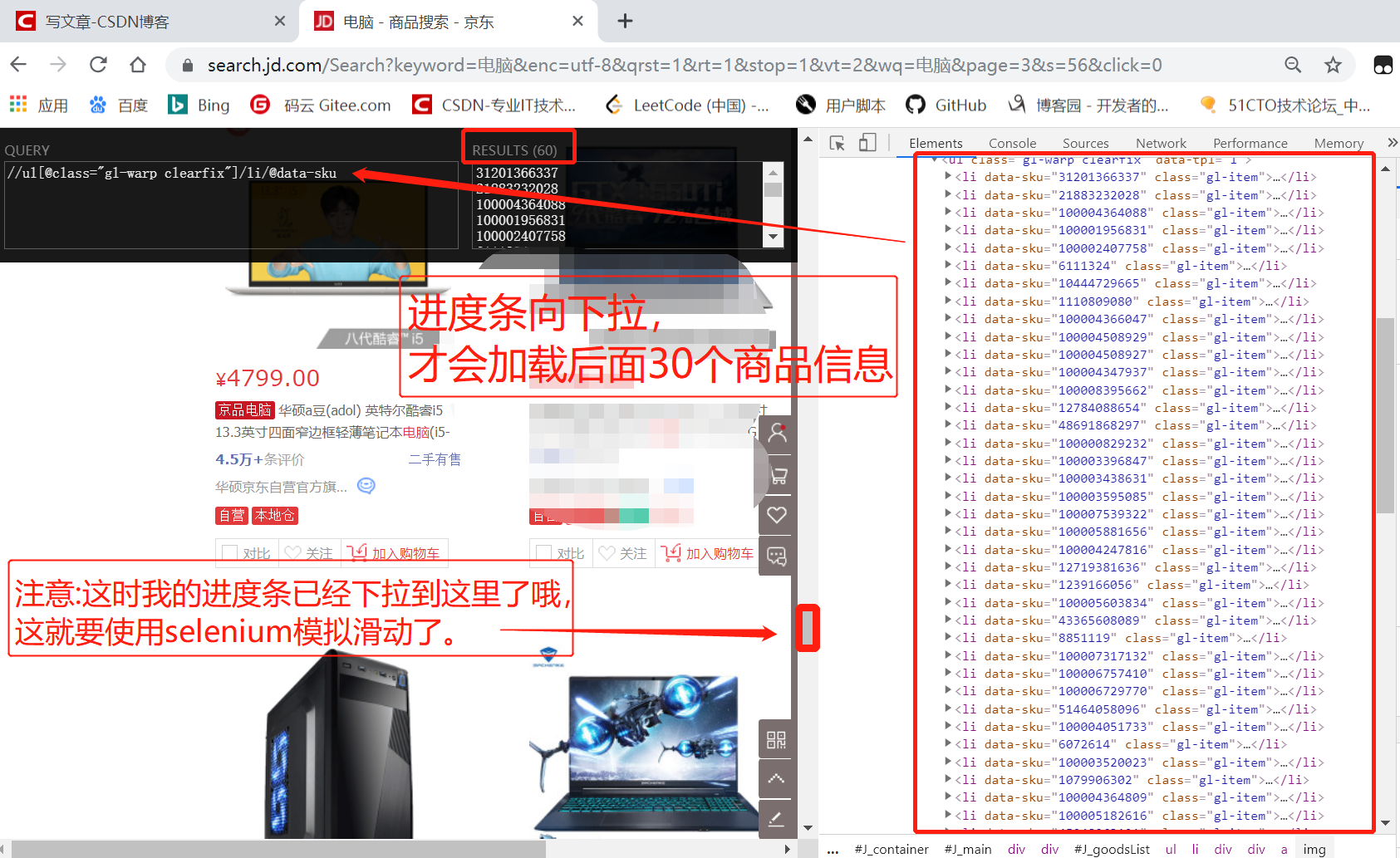The height and width of the screenshot is (858, 1400).
Task: Switch to DevTools Sources tab
Action: point(1085,143)
